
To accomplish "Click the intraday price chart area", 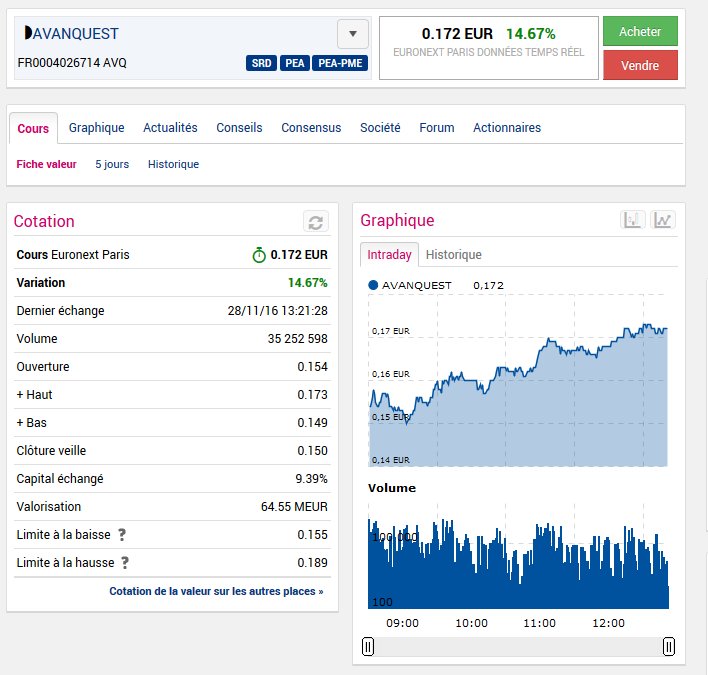I will click(x=518, y=380).
